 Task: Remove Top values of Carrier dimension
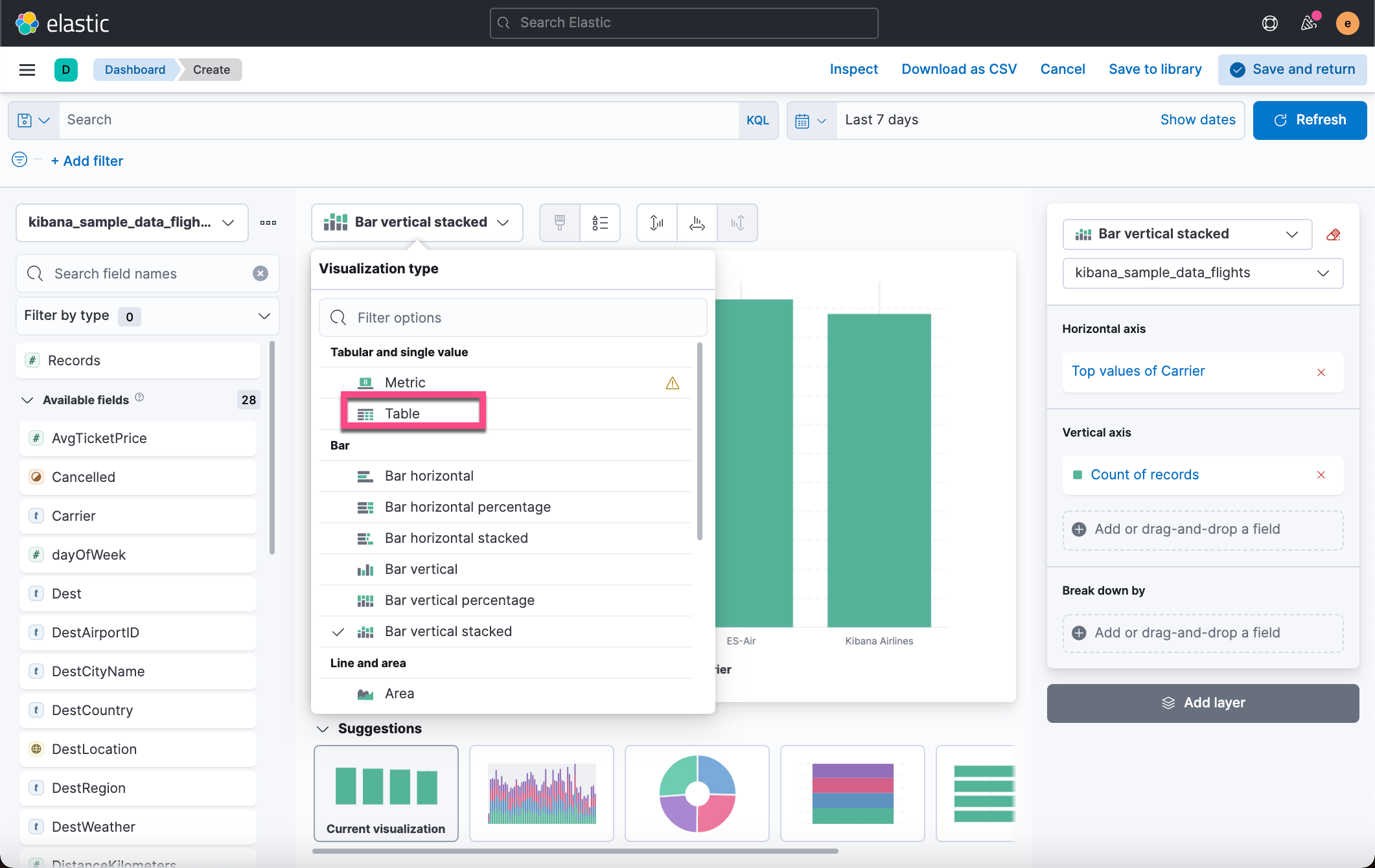pos(1321,372)
